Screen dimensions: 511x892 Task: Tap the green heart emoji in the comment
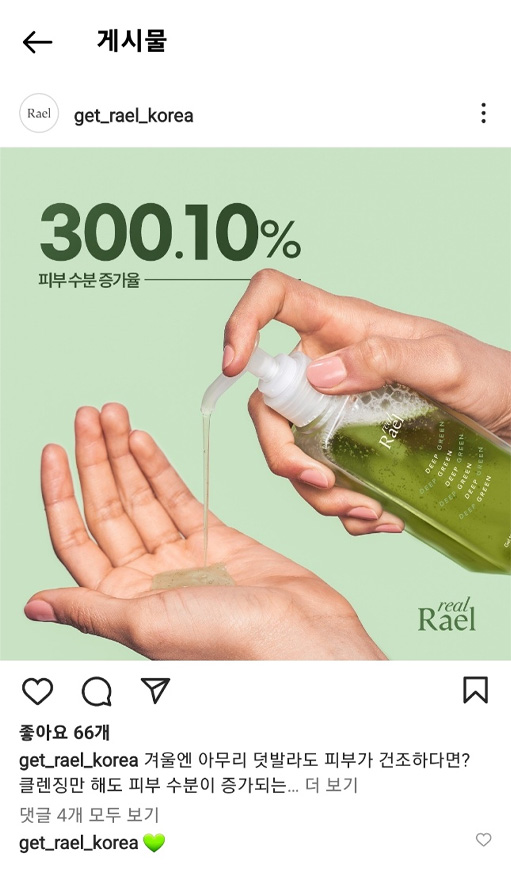click(154, 843)
